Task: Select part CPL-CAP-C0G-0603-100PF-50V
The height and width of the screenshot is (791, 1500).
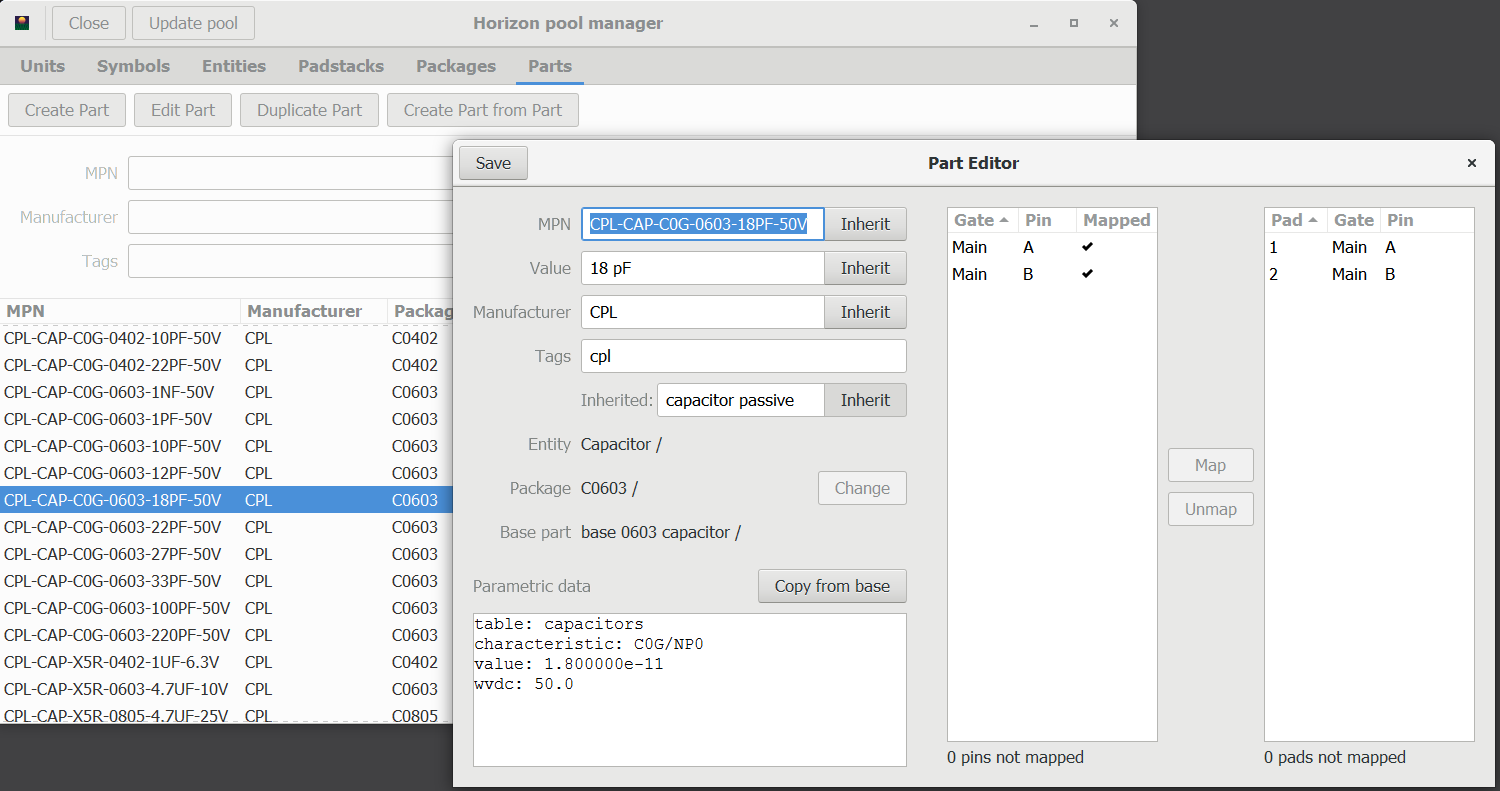Action: click(226, 608)
